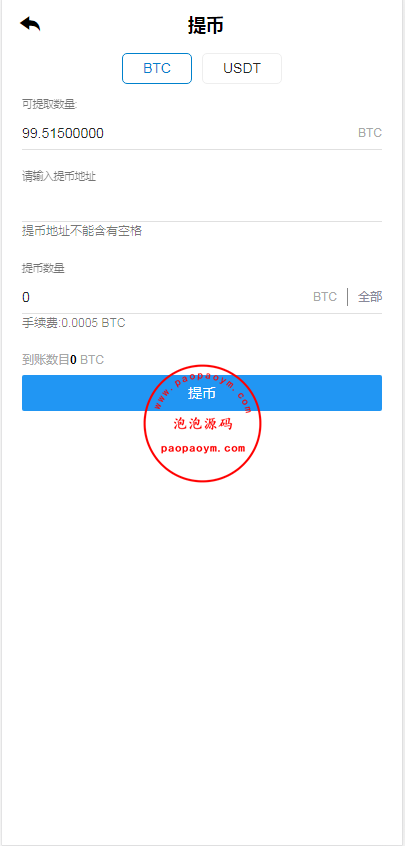Click the 到账数目 0 BTC text
The height and width of the screenshot is (846, 405).
tap(63, 360)
